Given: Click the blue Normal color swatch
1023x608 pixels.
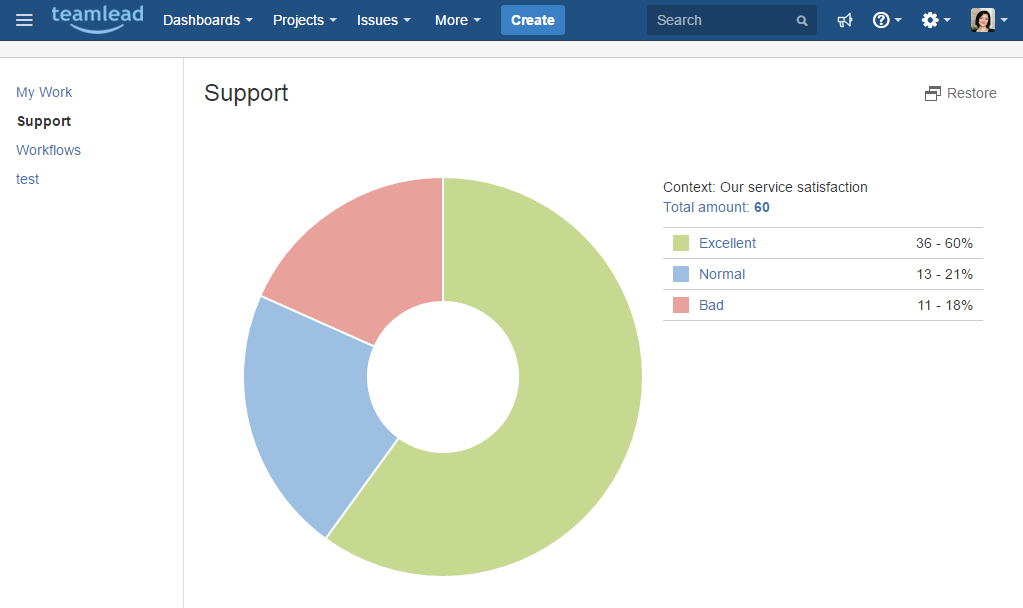Looking at the screenshot, I should tap(681, 274).
